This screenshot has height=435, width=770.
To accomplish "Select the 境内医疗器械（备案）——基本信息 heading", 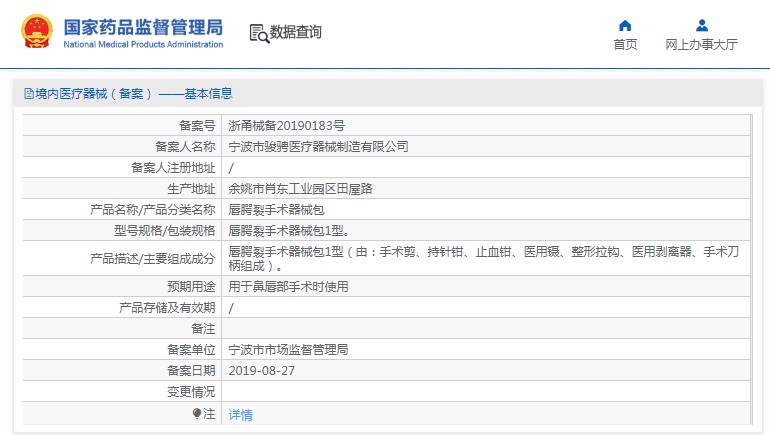I will pyautogui.click(x=134, y=94).
